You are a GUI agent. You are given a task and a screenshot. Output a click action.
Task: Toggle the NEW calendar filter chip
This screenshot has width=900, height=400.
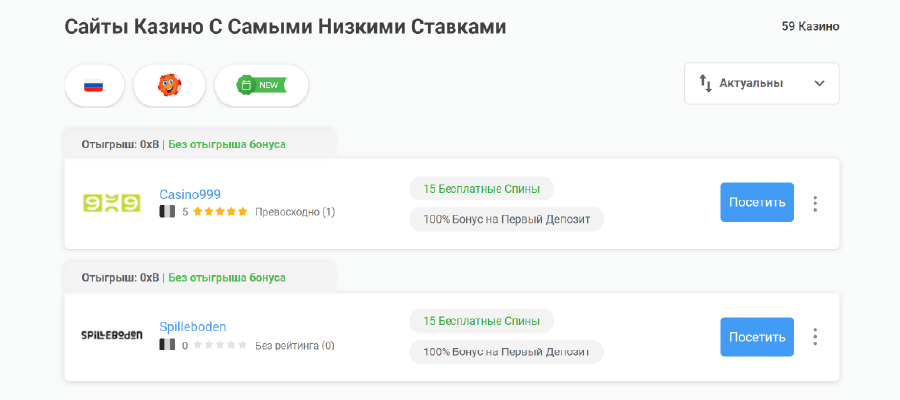(260, 85)
